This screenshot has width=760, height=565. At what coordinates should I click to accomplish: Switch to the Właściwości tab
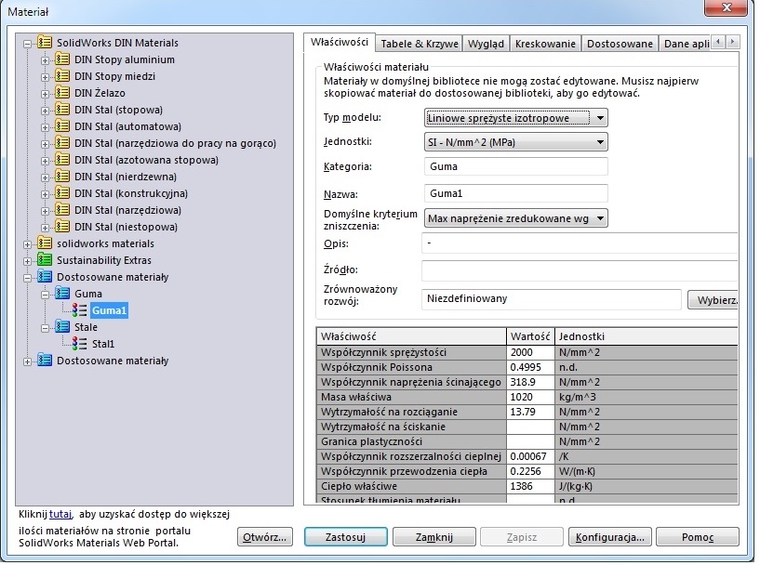point(339,42)
